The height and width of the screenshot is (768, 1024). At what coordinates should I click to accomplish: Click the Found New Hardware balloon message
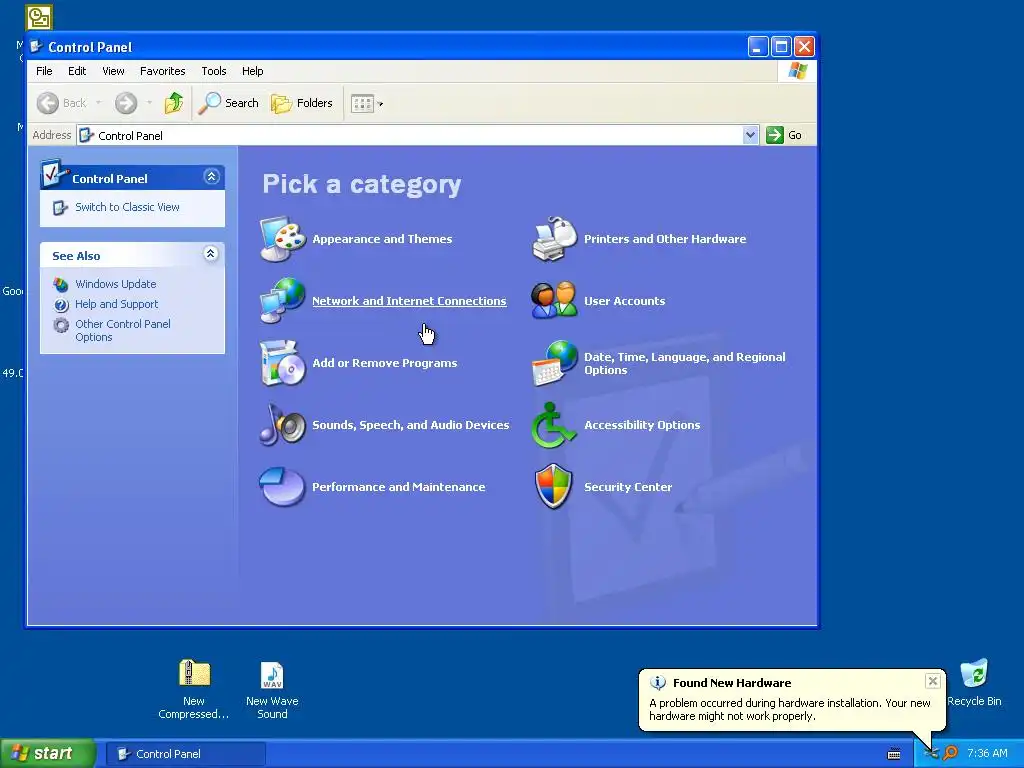(x=790, y=710)
